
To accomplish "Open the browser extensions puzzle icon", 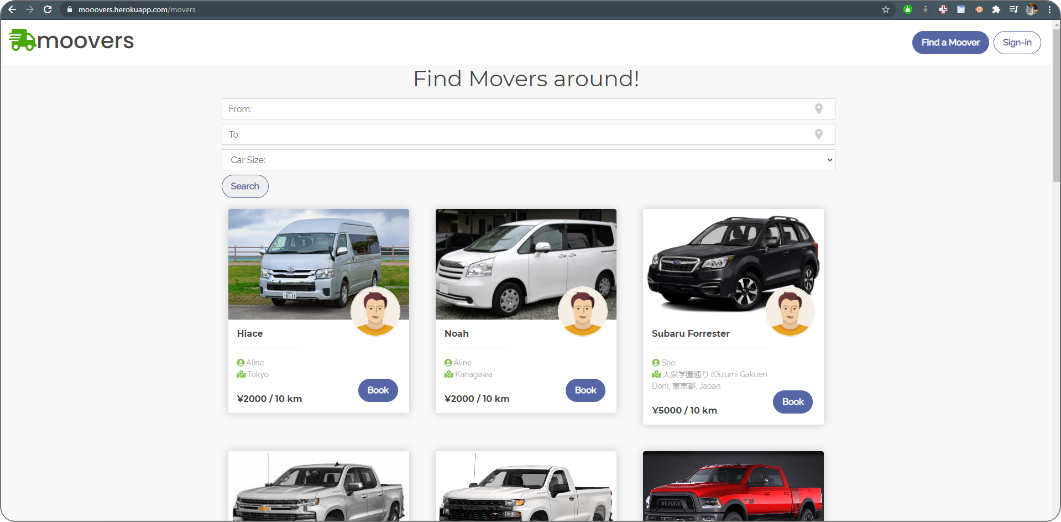I will point(996,9).
